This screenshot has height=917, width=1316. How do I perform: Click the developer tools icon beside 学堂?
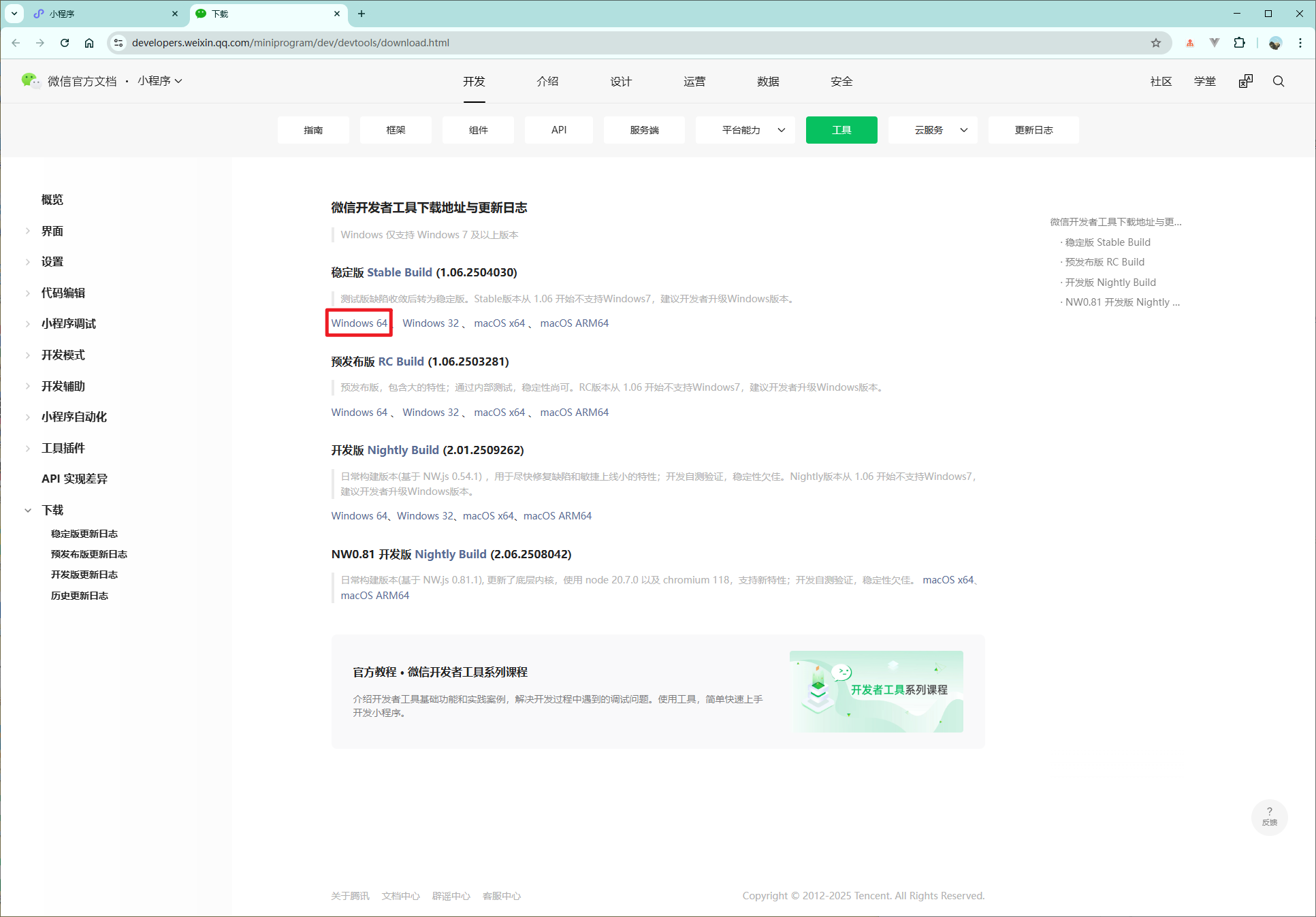(1246, 82)
